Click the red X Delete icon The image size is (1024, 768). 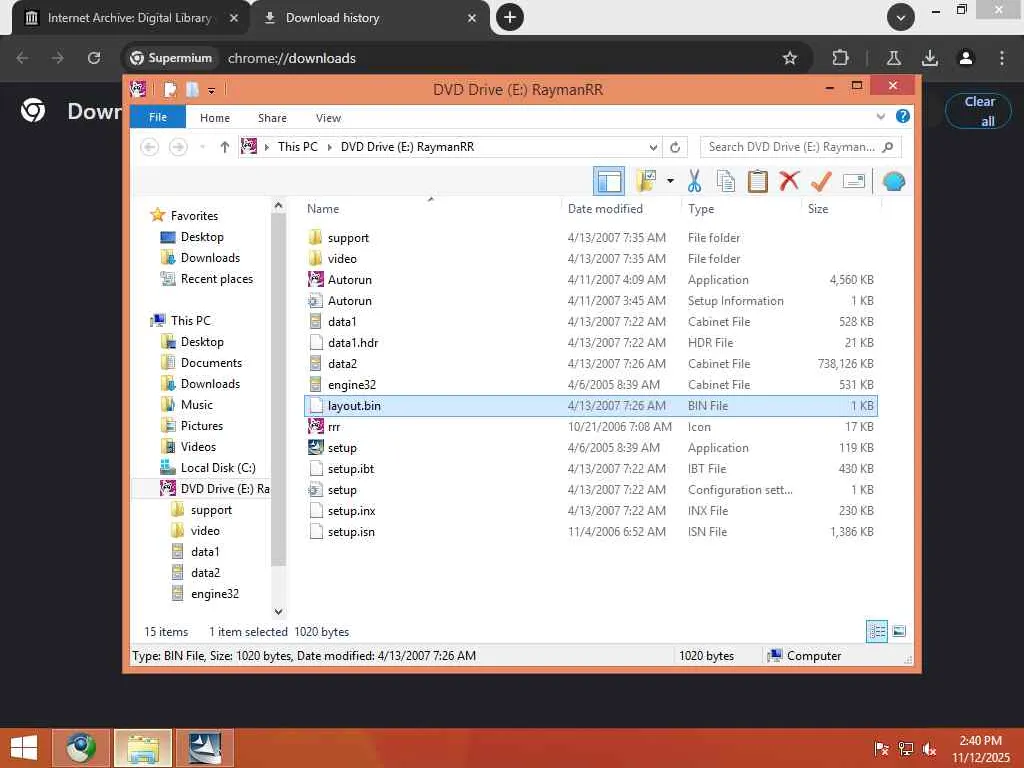point(789,181)
